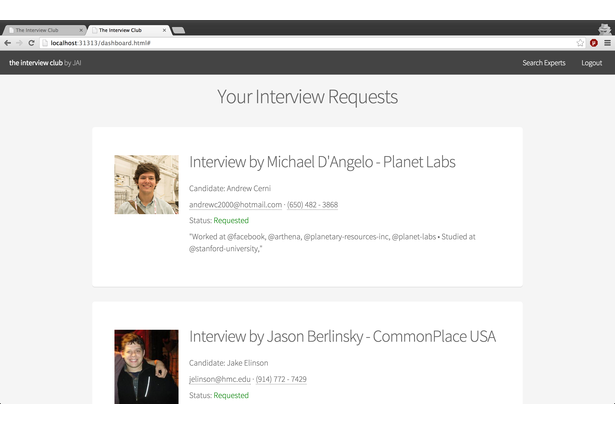The width and height of the screenshot is (615, 424).
Task: Click the browser forward arrow
Action: pos(19,43)
